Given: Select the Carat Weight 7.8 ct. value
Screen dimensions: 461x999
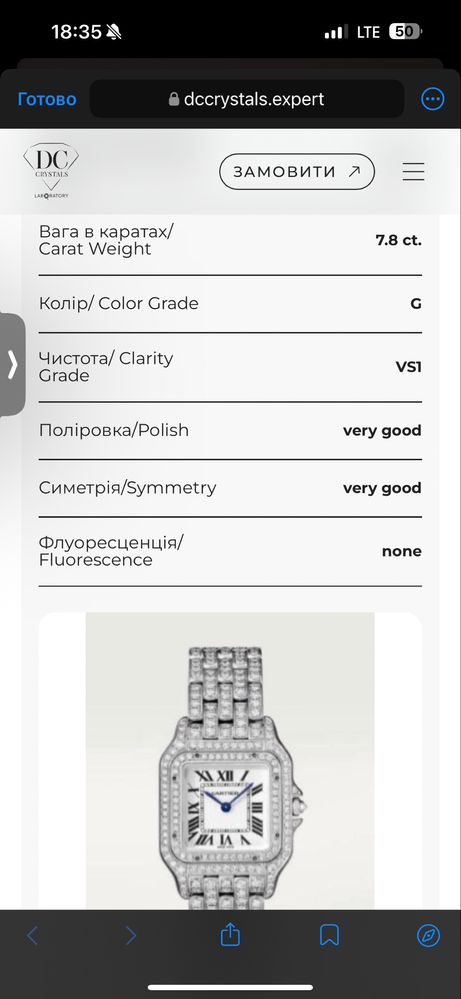Looking at the screenshot, I should [x=399, y=240].
